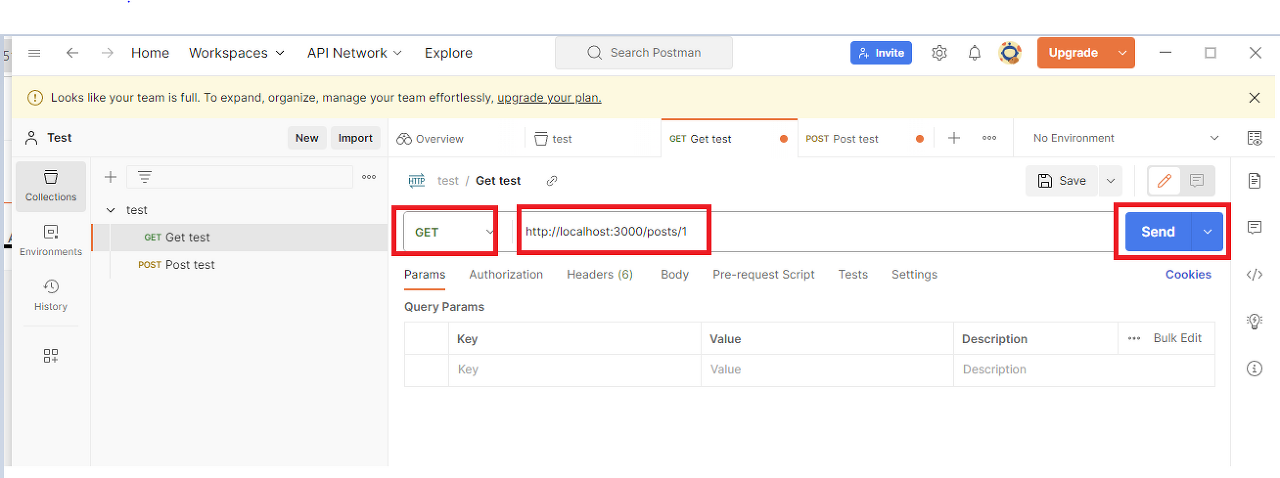Open the Environments sidebar panel
The height and width of the screenshot is (478, 1280).
pos(51,240)
